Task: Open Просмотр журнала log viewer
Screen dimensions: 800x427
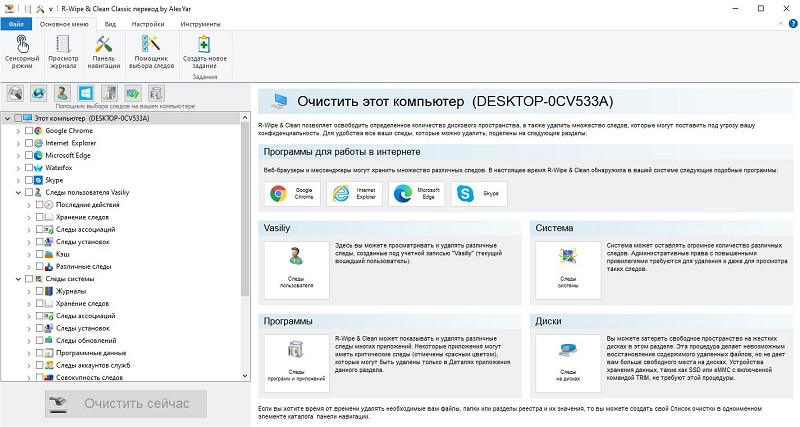Action: coord(63,52)
